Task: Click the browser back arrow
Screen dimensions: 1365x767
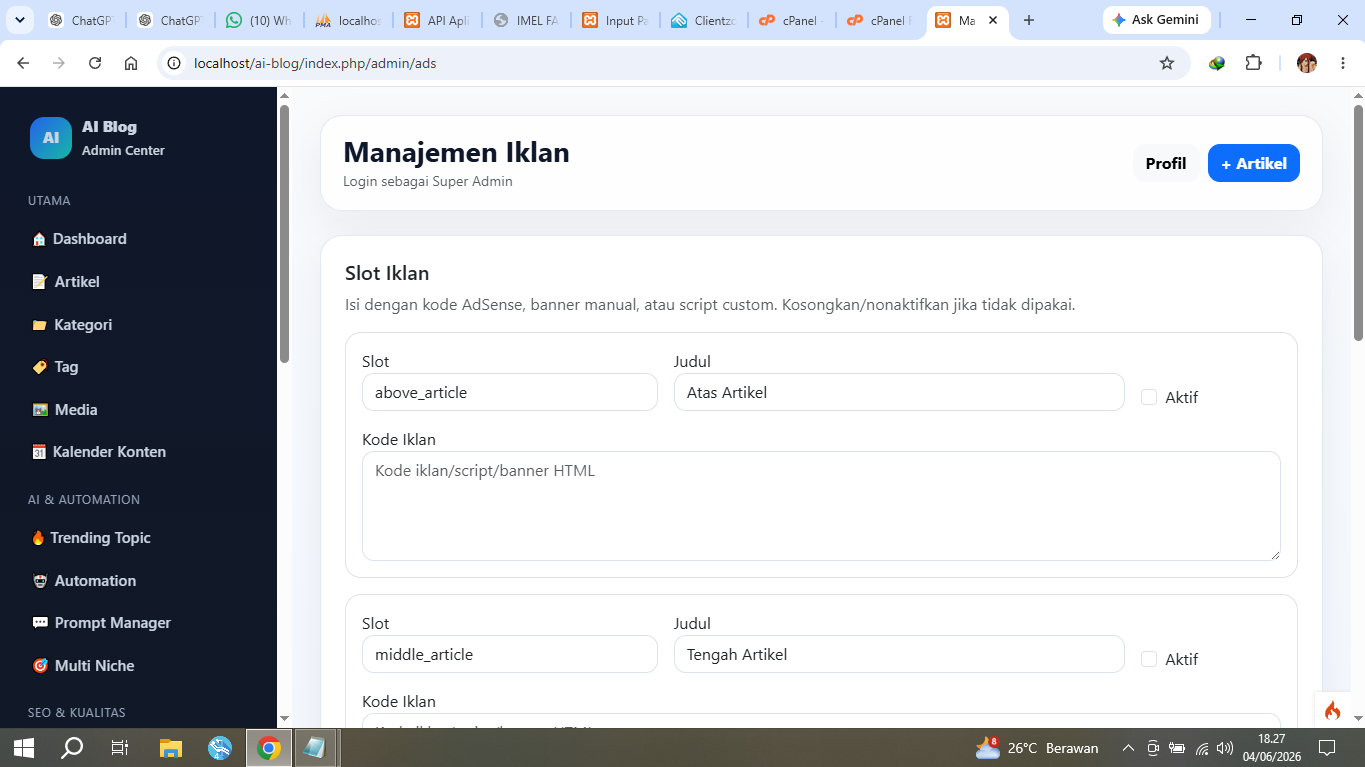Action: (23, 63)
